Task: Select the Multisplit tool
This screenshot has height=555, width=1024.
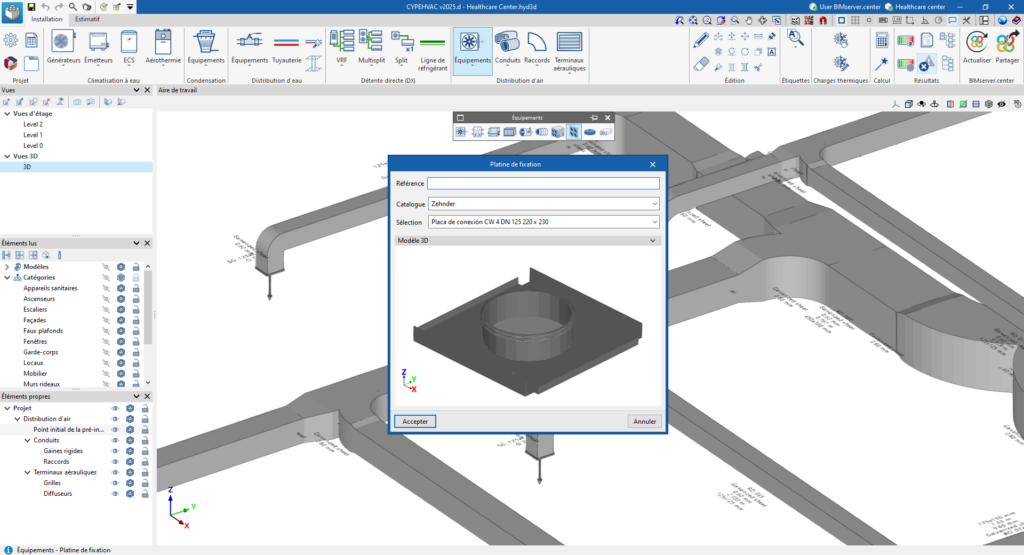Action: coord(371,47)
